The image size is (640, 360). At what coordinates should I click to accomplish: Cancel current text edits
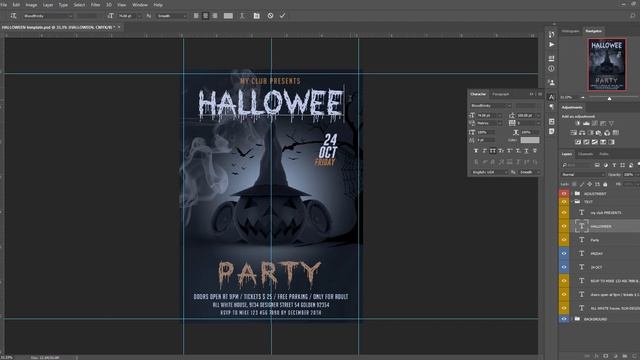pyautogui.click(x=270, y=16)
